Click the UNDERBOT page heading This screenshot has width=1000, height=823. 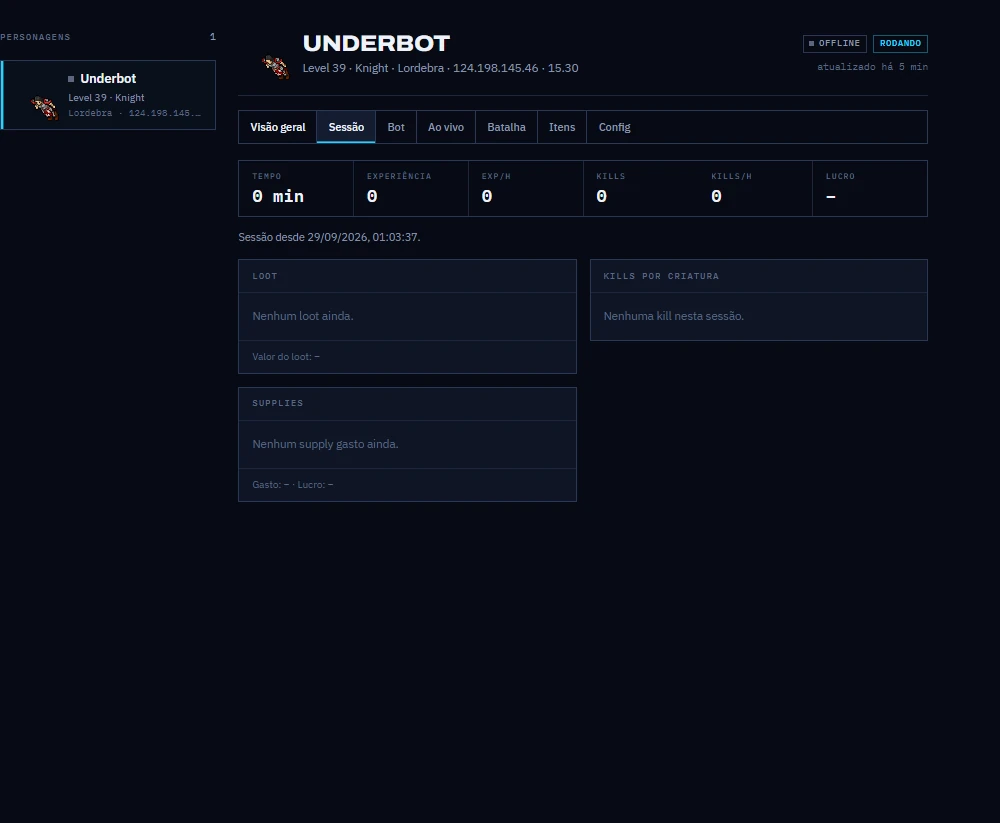coord(376,43)
